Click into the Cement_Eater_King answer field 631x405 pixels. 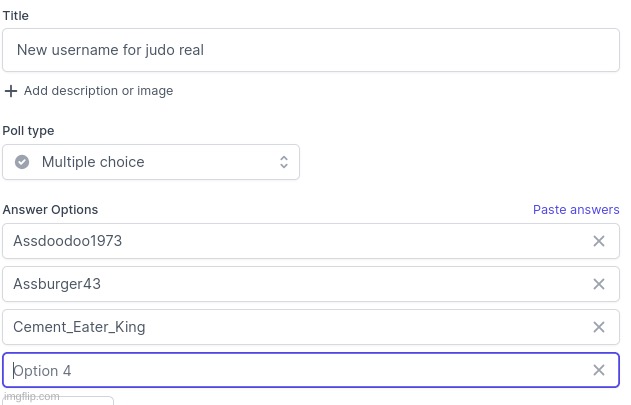pyautogui.click(x=311, y=327)
